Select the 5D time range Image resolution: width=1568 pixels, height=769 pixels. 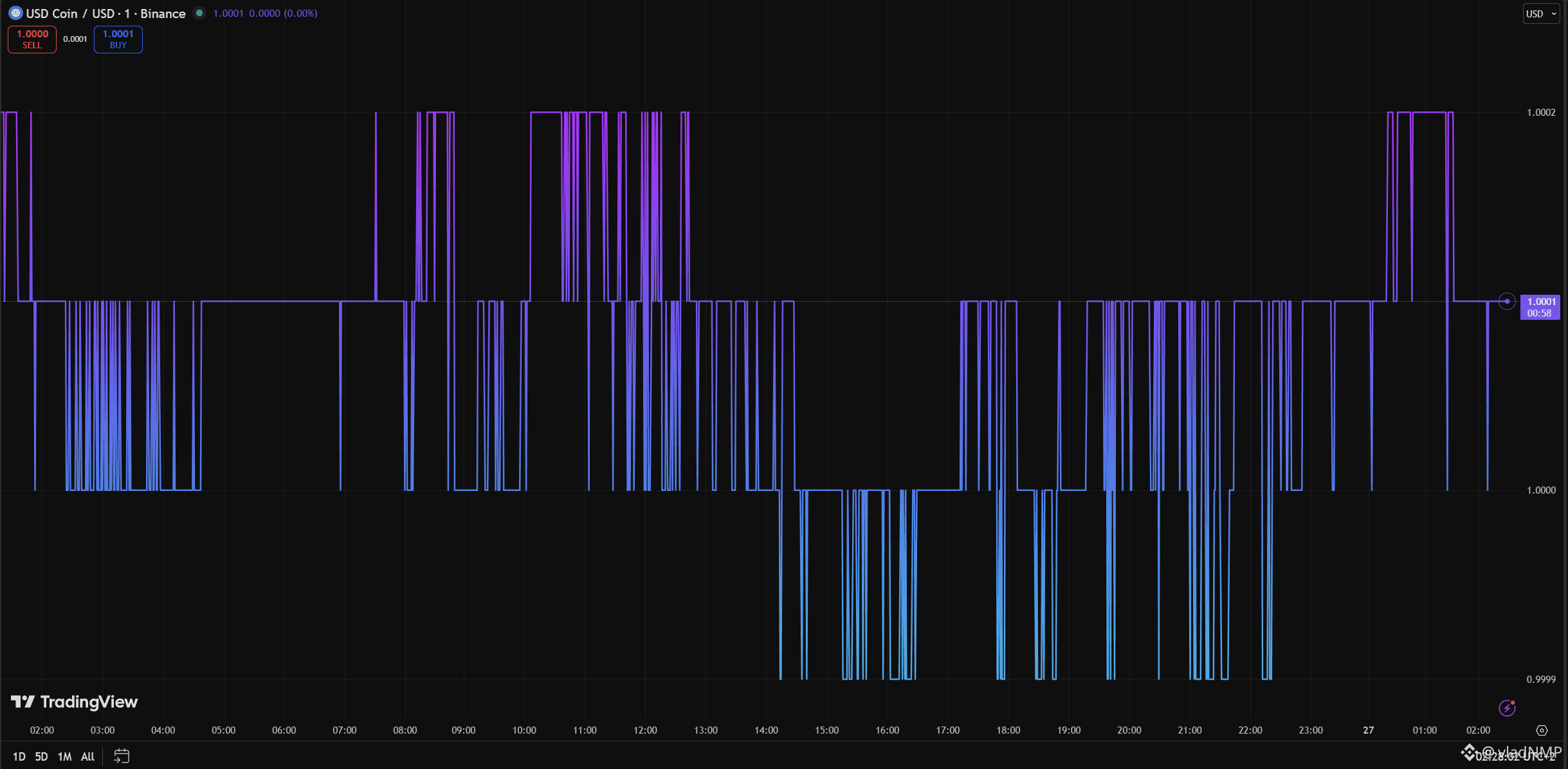pyautogui.click(x=41, y=756)
